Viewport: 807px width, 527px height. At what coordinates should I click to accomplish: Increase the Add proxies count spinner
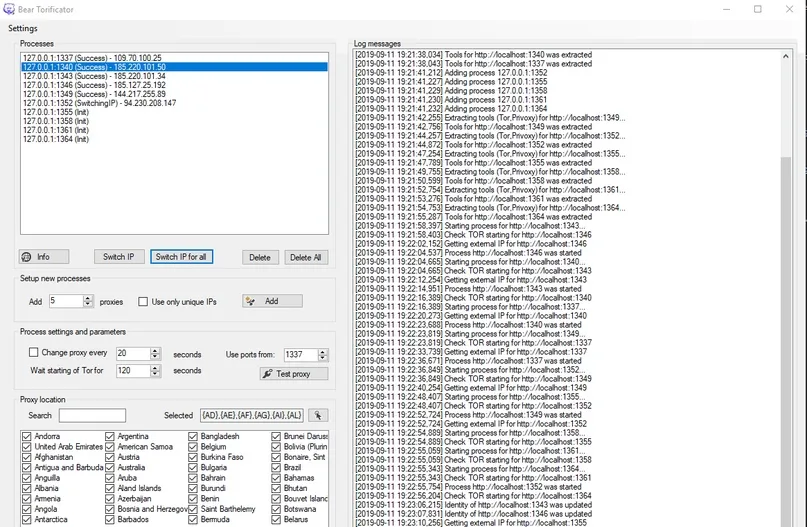click(x=88, y=297)
